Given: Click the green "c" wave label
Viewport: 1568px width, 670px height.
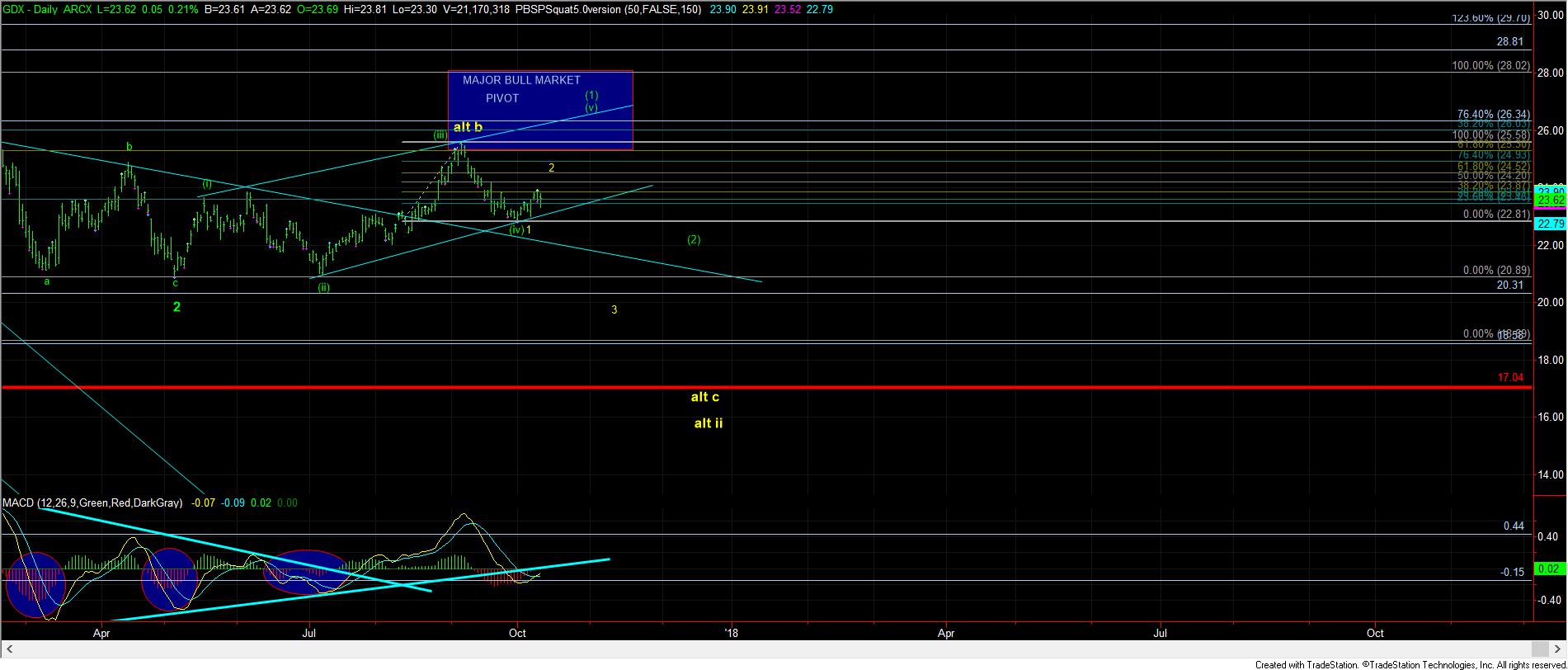Looking at the screenshot, I should click(x=175, y=283).
